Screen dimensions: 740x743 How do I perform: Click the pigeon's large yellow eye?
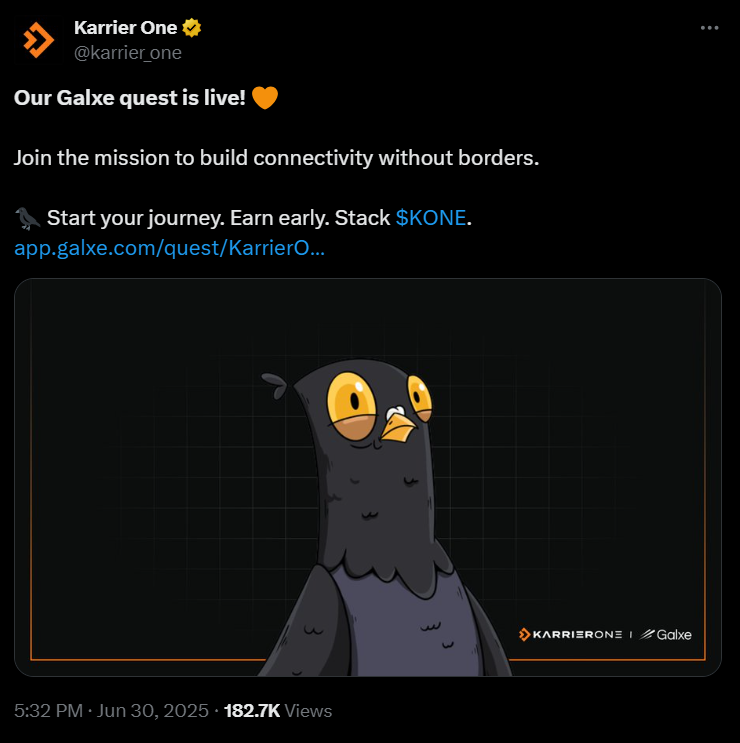click(351, 399)
